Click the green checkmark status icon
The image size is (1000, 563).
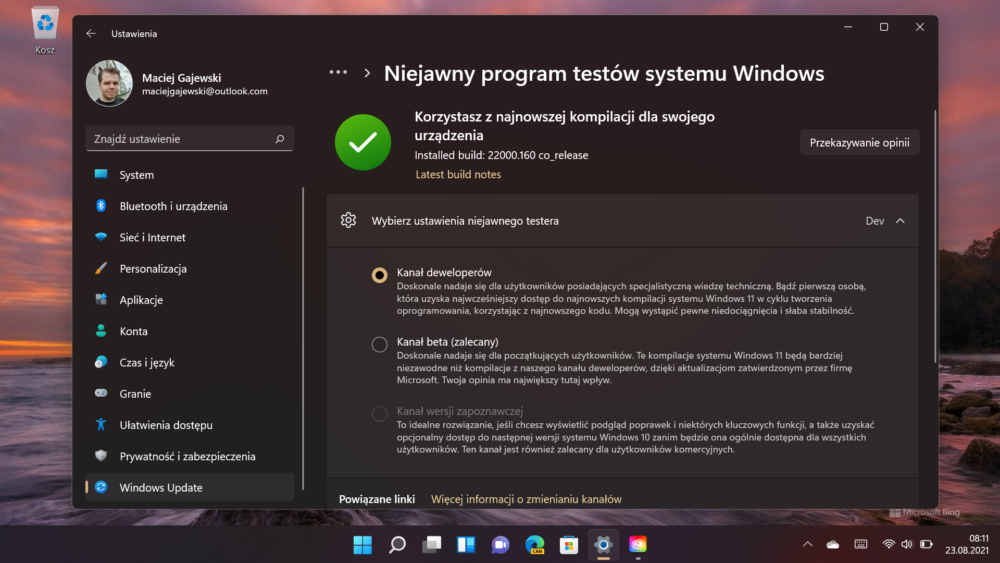363,142
